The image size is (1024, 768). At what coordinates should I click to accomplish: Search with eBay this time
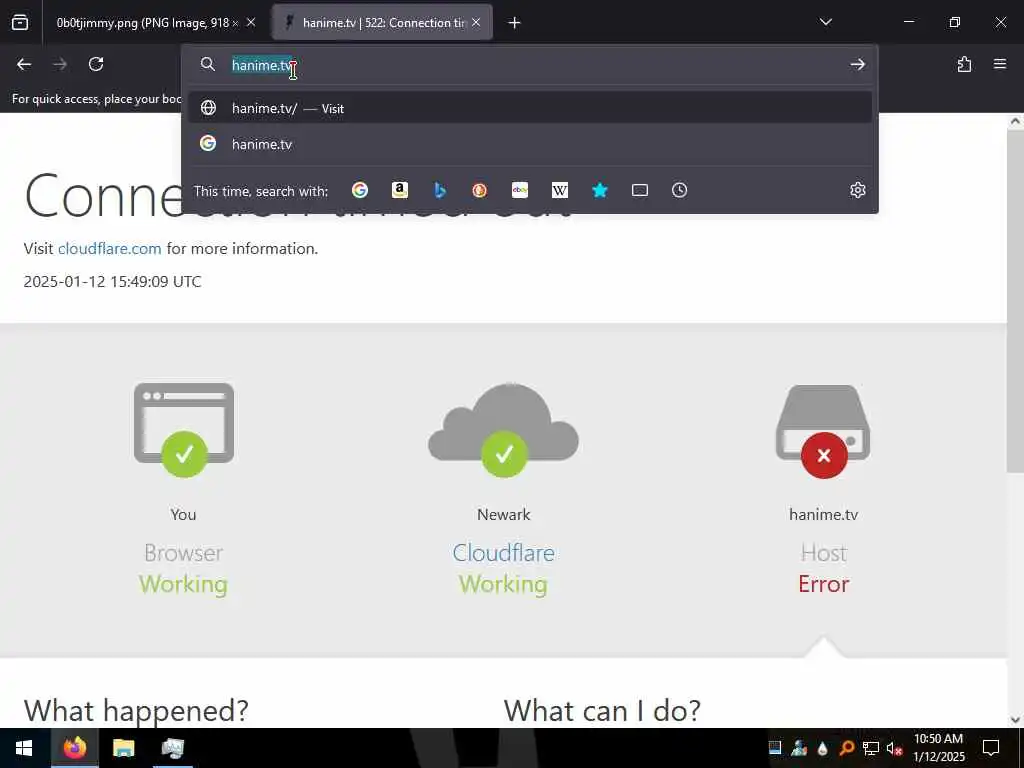pos(520,190)
